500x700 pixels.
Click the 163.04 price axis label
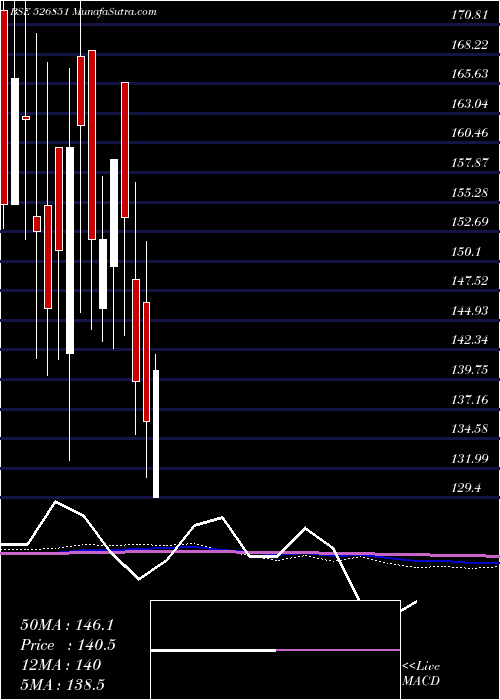click(x=470, y=104)
